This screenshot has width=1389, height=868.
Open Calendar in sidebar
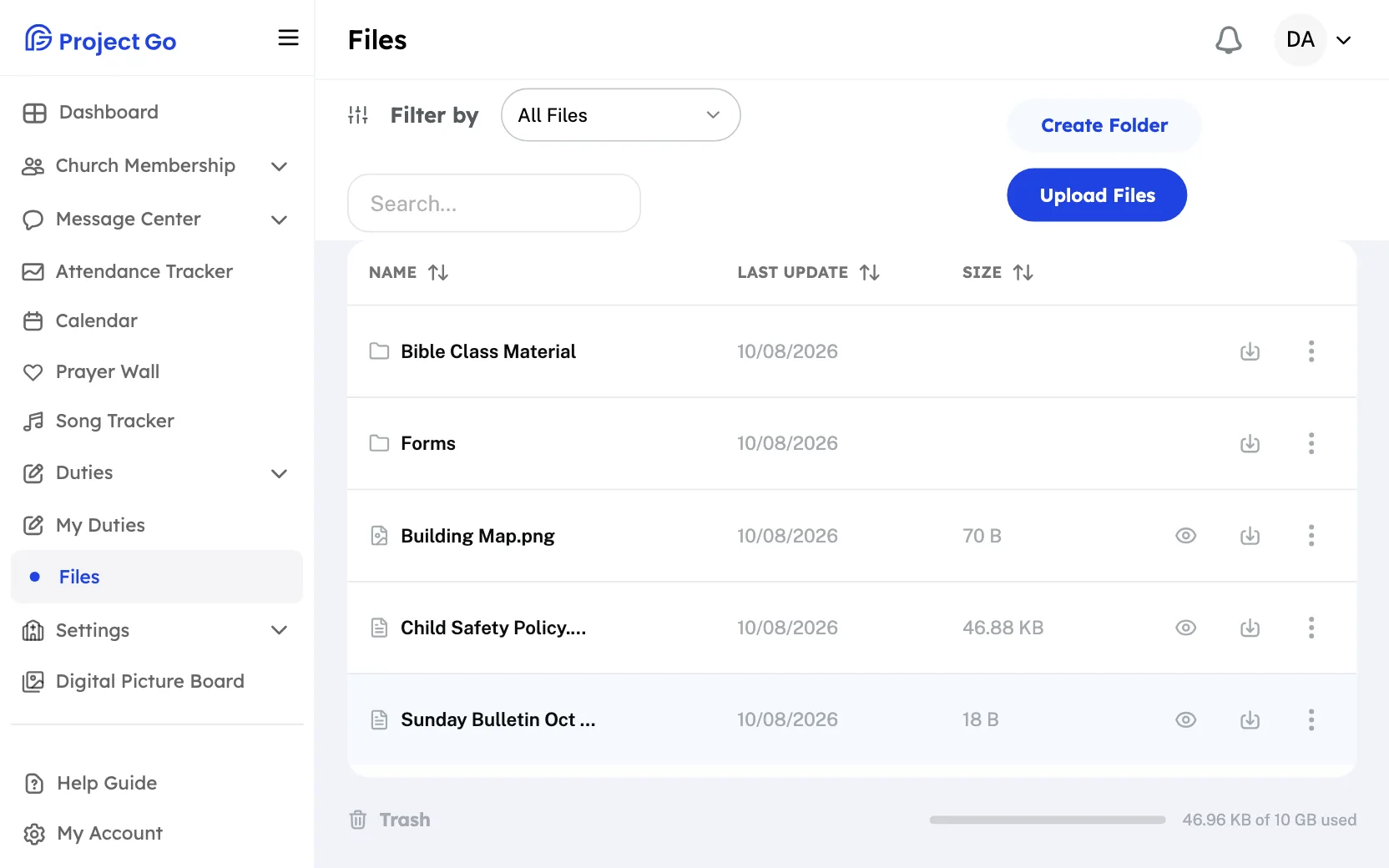80,320
